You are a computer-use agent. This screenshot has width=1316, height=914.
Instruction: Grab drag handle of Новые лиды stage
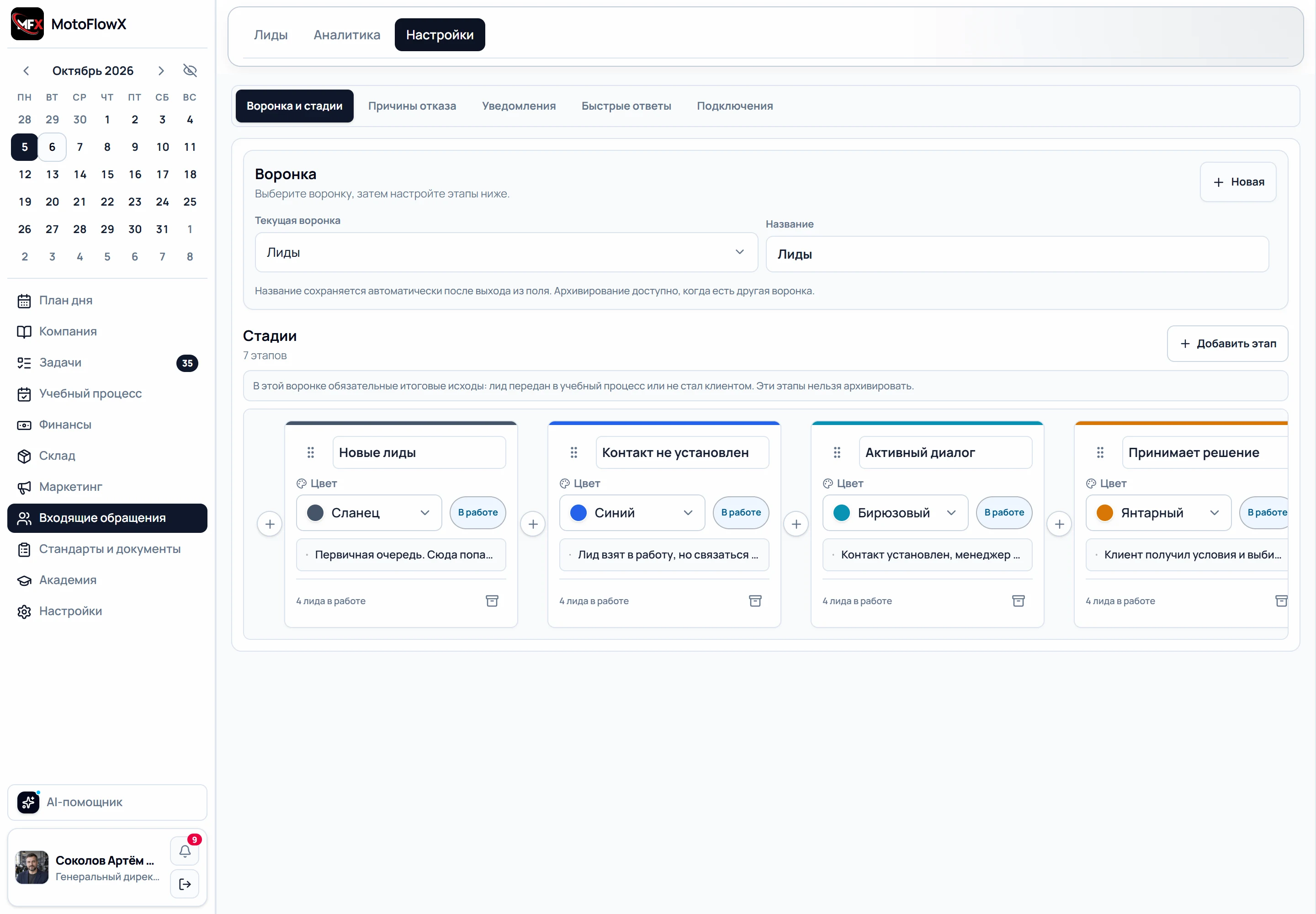pyautogui.click(x=310, y=452)
